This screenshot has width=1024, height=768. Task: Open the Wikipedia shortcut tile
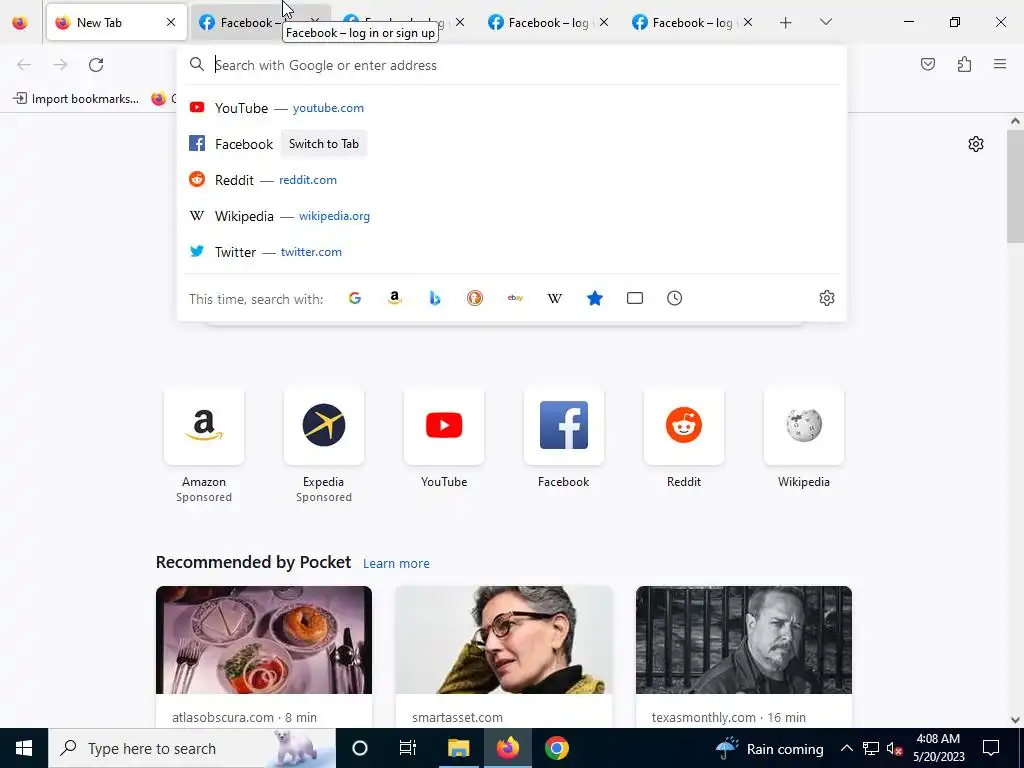[804, 426]
